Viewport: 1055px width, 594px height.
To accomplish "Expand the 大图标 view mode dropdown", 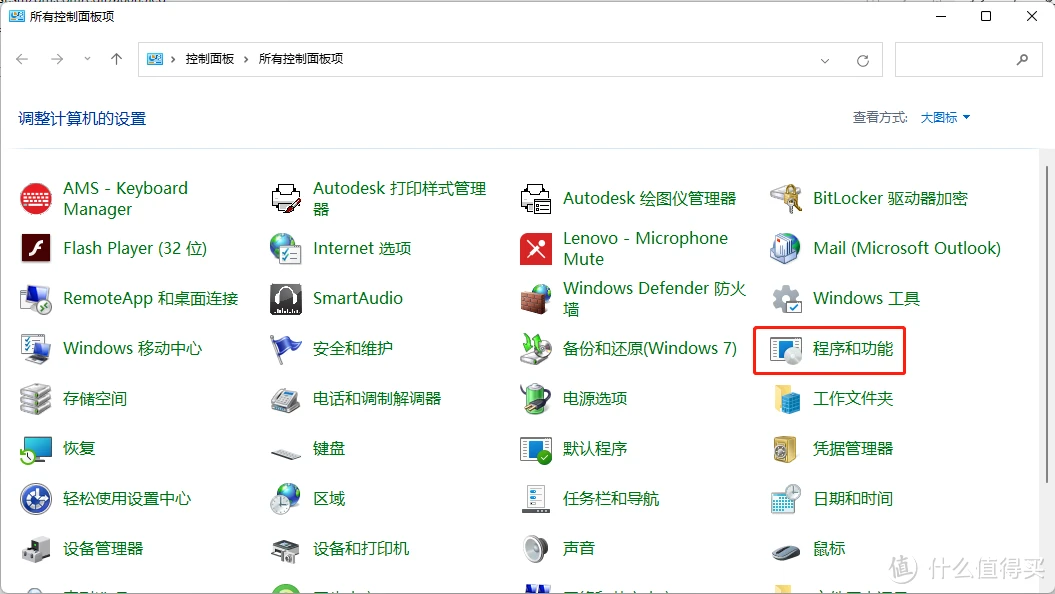I will 945,118.
